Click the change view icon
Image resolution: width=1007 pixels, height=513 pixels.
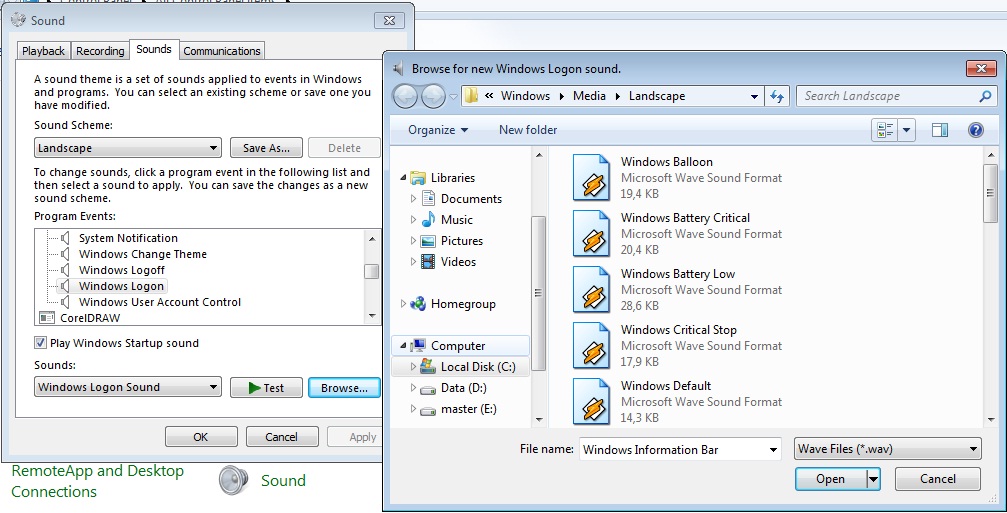tap(885, 130)
